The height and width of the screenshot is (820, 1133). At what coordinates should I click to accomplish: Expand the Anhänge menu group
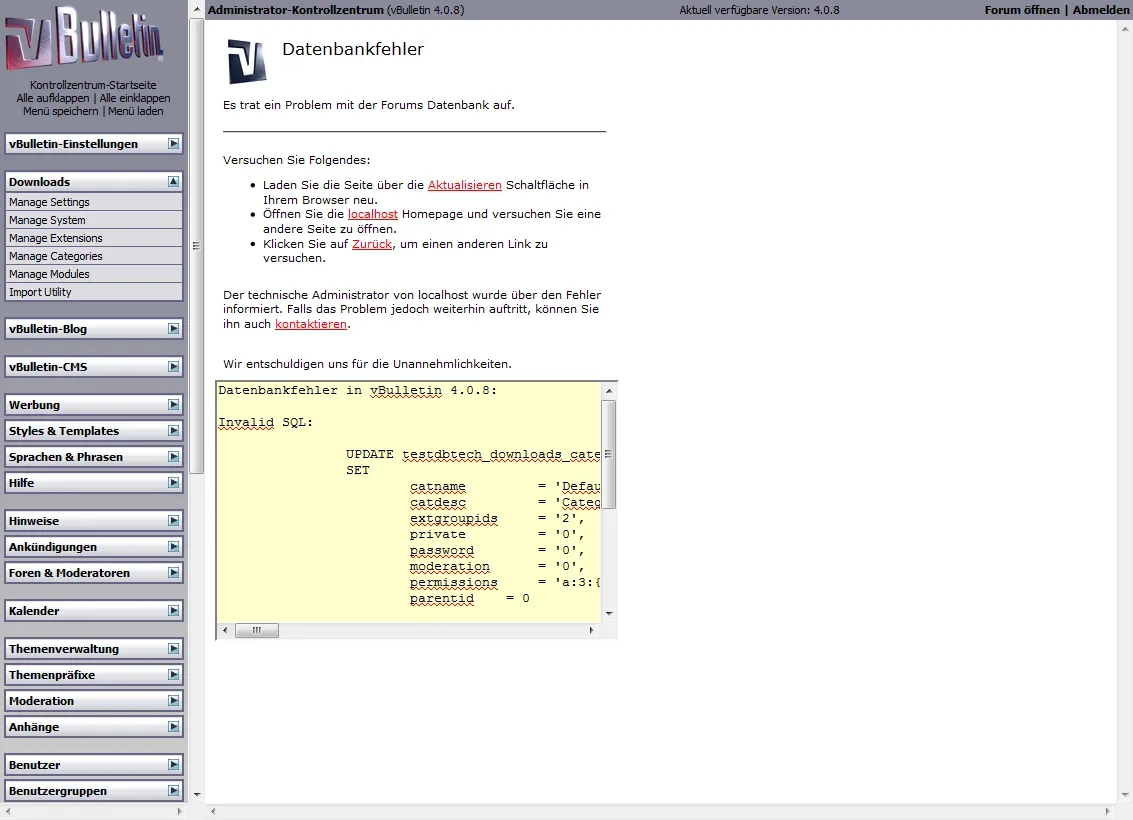pyautogui.click(x=173, y=727)
